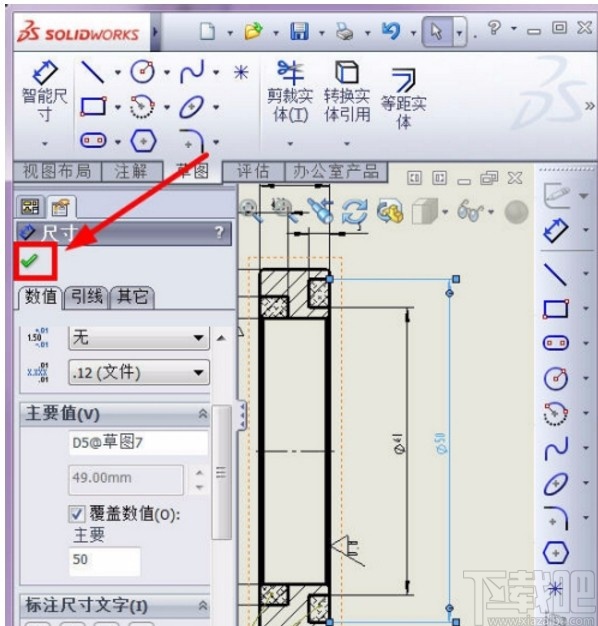
Task: Open SolidWorks help question mark
Action: pos(495,28)
